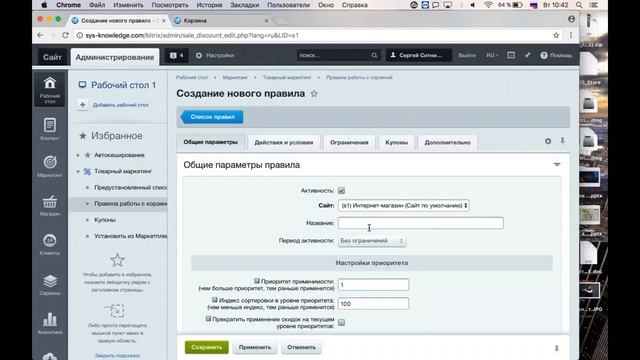The height and width of the screenshot is (360, 640).
Task: Open the Рабочий стол sidebar section
Action: click(x=50, y=89)
